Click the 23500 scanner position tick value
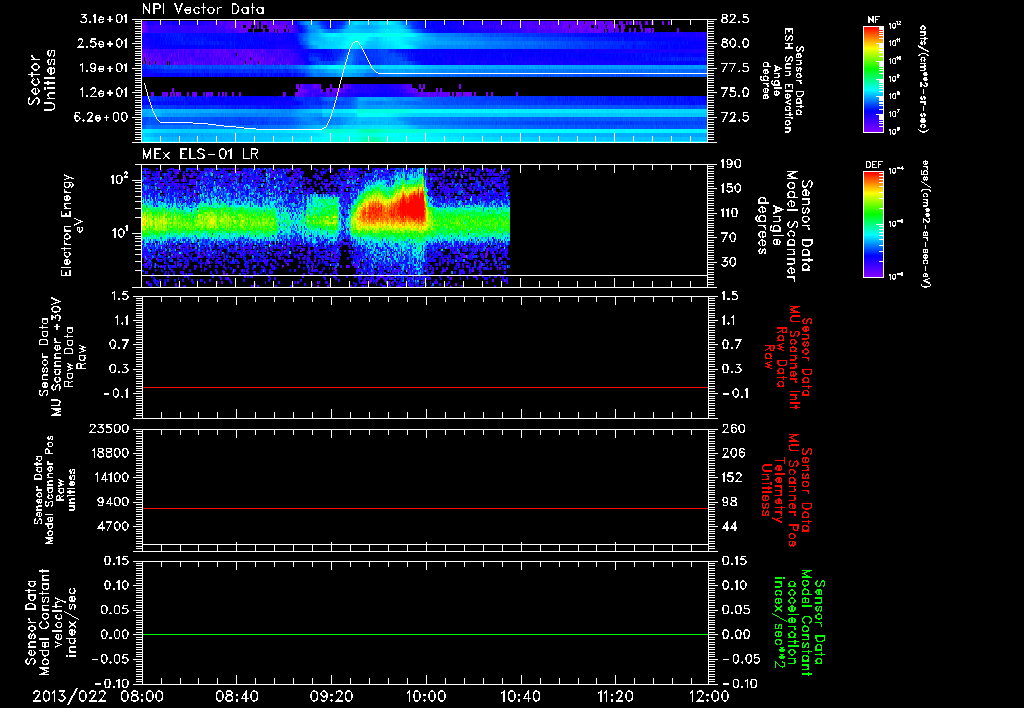Screen dimensions: 1024x708 click(108, 429)
